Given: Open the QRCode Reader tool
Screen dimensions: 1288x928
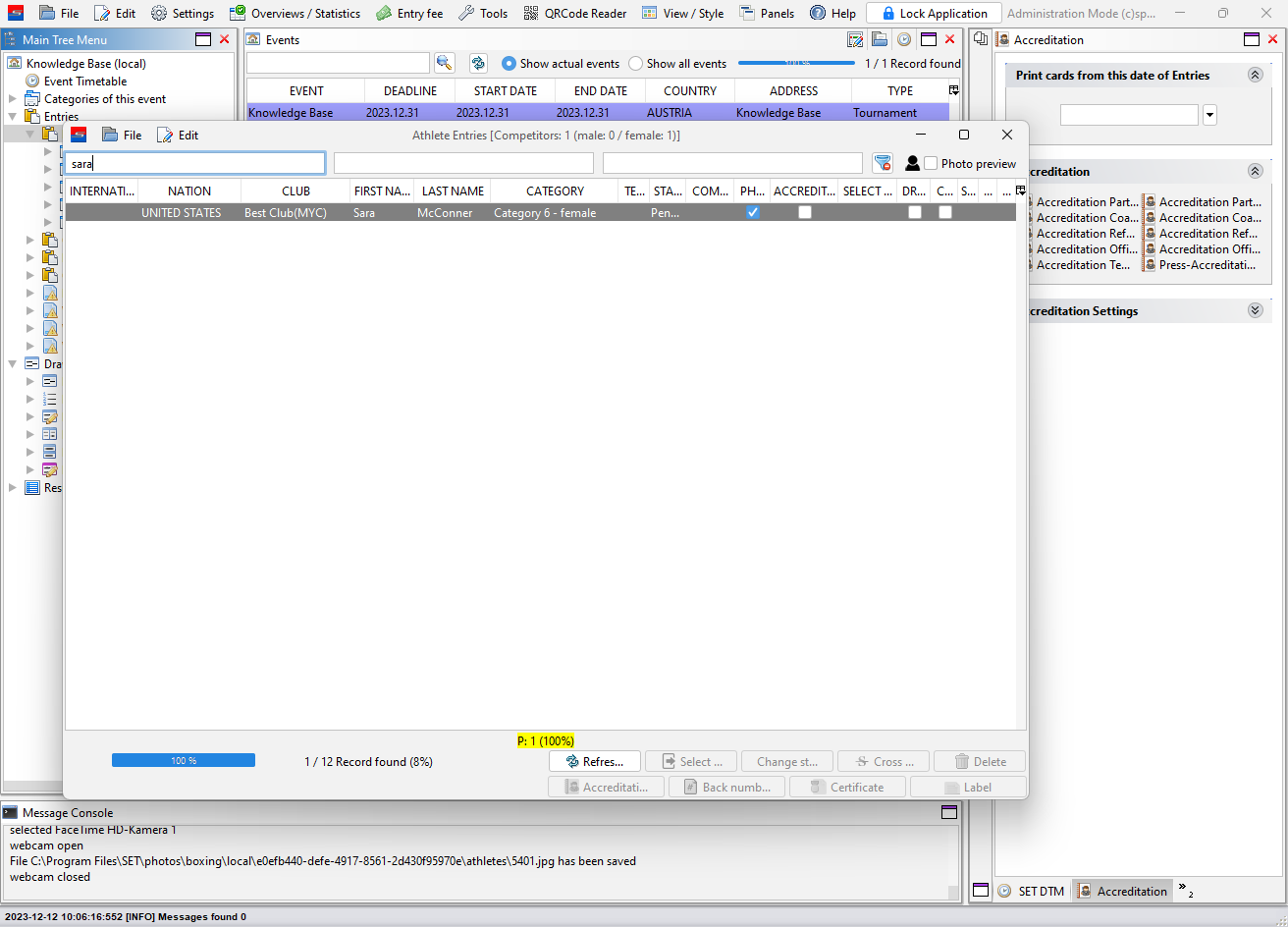Looking at the screenshot, I should pyautogui.click(x=574, y=14).
